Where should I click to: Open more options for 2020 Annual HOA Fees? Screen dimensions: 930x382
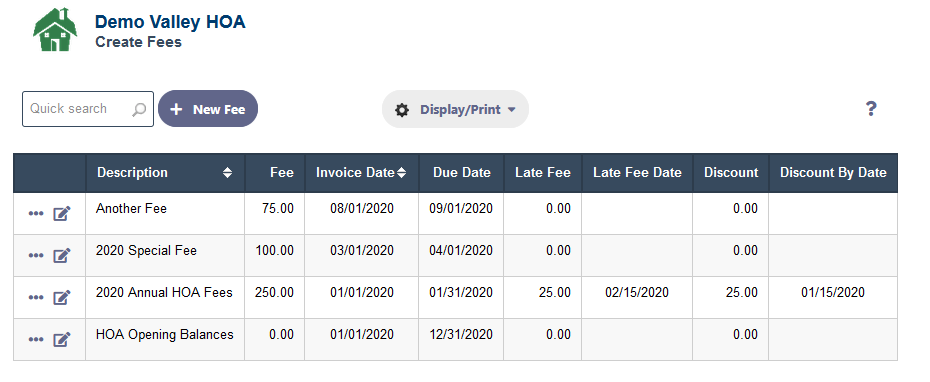pos(36,298)
